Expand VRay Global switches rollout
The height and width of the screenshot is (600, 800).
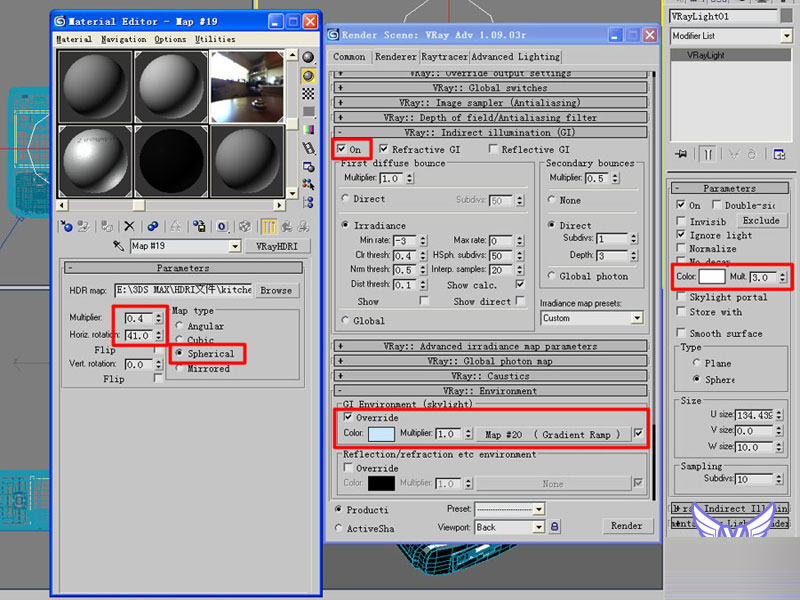[490, 88]
